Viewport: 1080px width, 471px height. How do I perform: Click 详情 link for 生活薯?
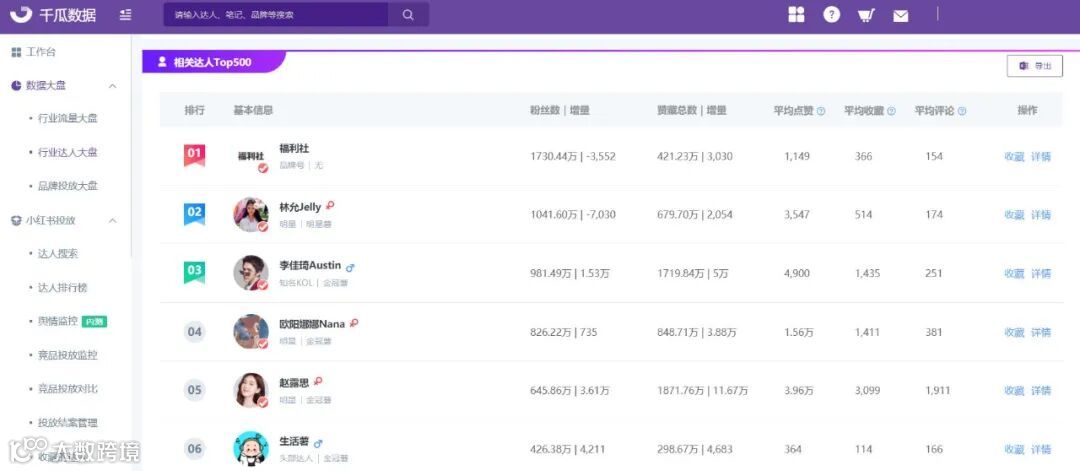coord(1041,449)
